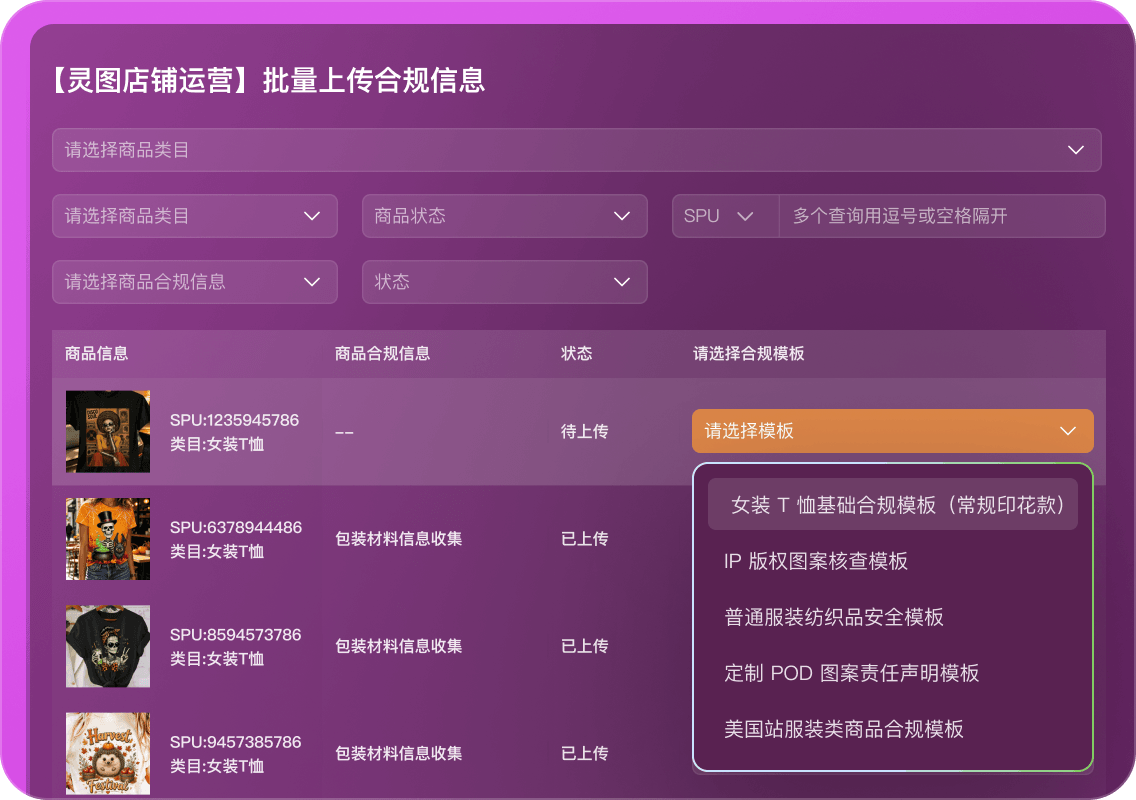
Task: Click the chevron arrow in wide category dropdown
Action: tap(1076, 150)
